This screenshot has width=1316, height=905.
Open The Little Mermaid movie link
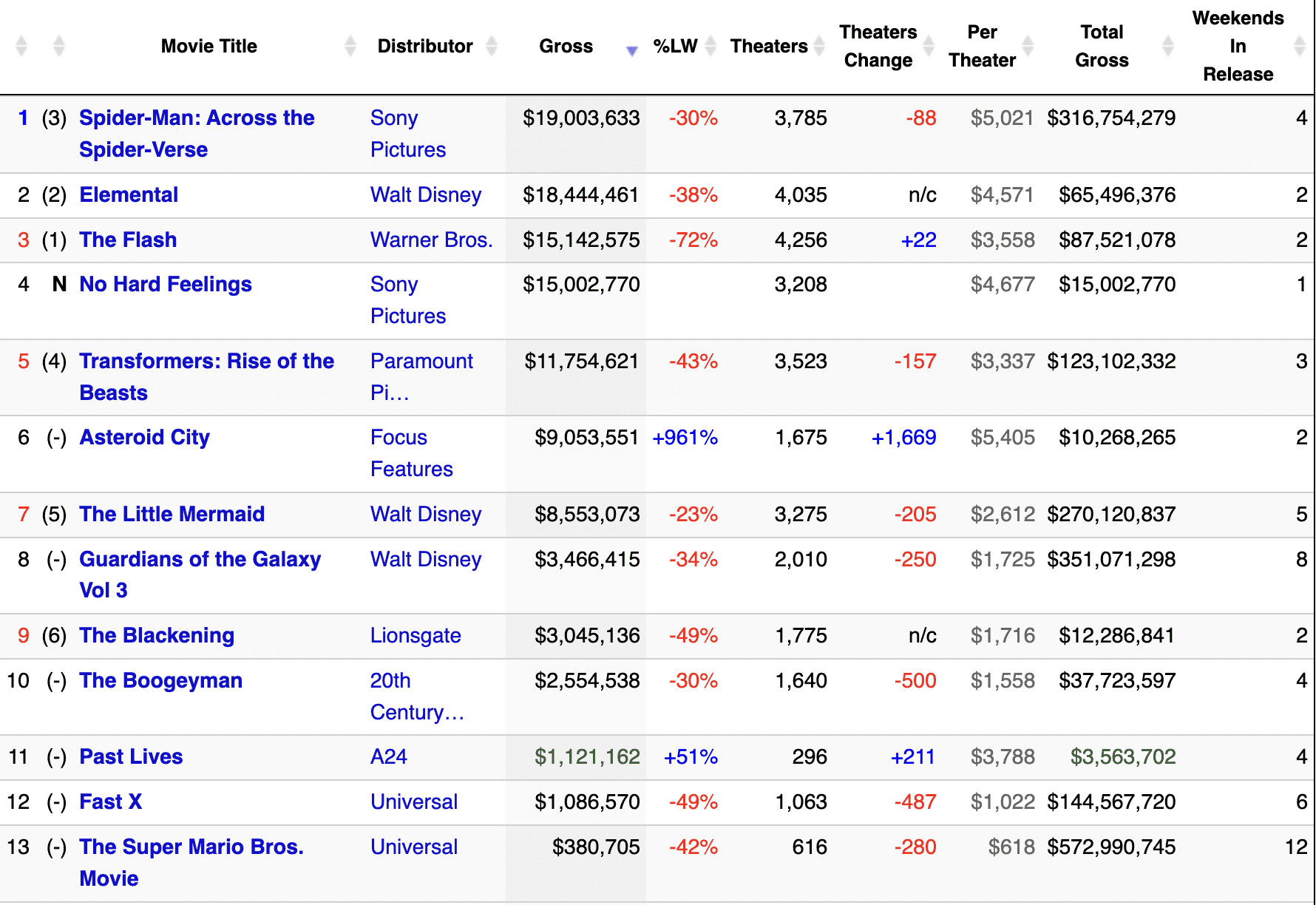pos(172,514)
